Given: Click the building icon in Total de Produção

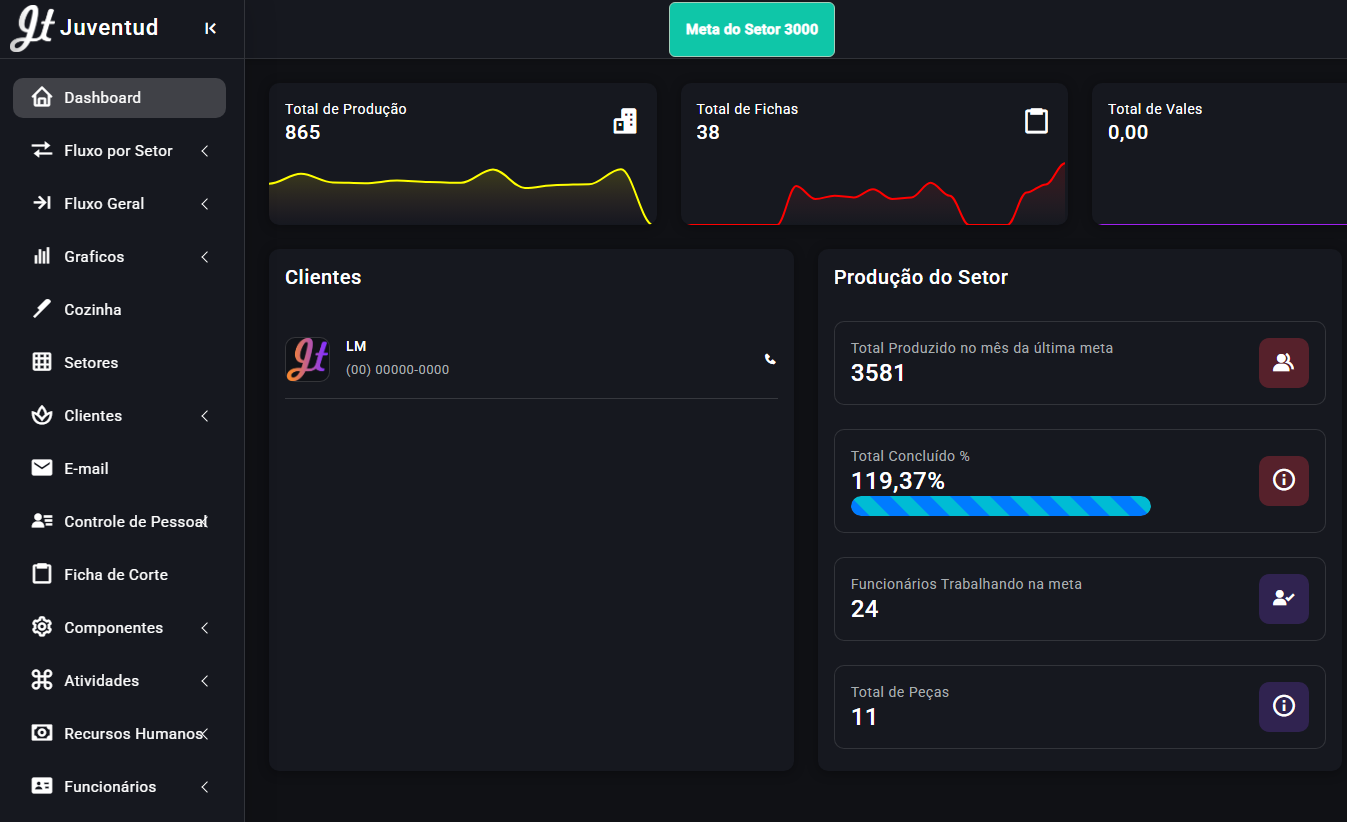Looking at the screenshot, I should point(625,121).
